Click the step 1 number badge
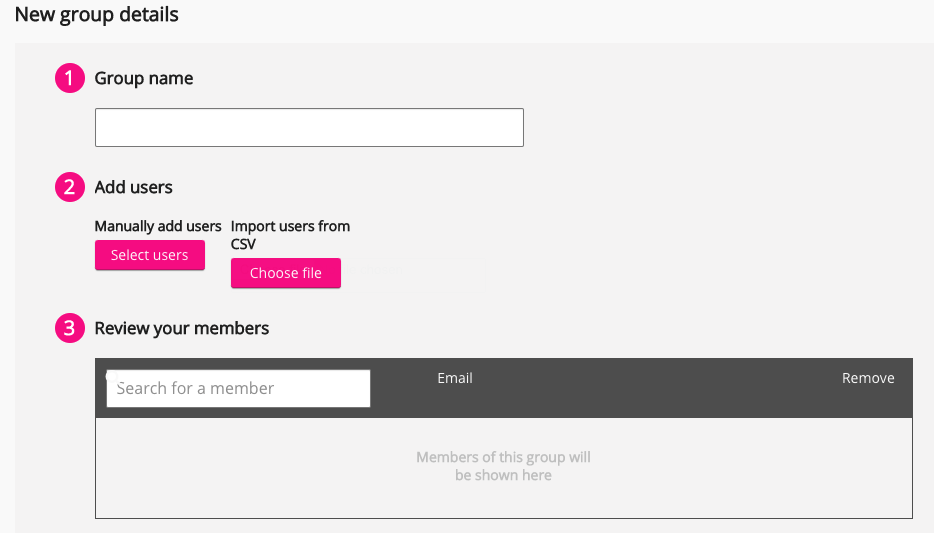The image size is (934, 533). point(69,78)
